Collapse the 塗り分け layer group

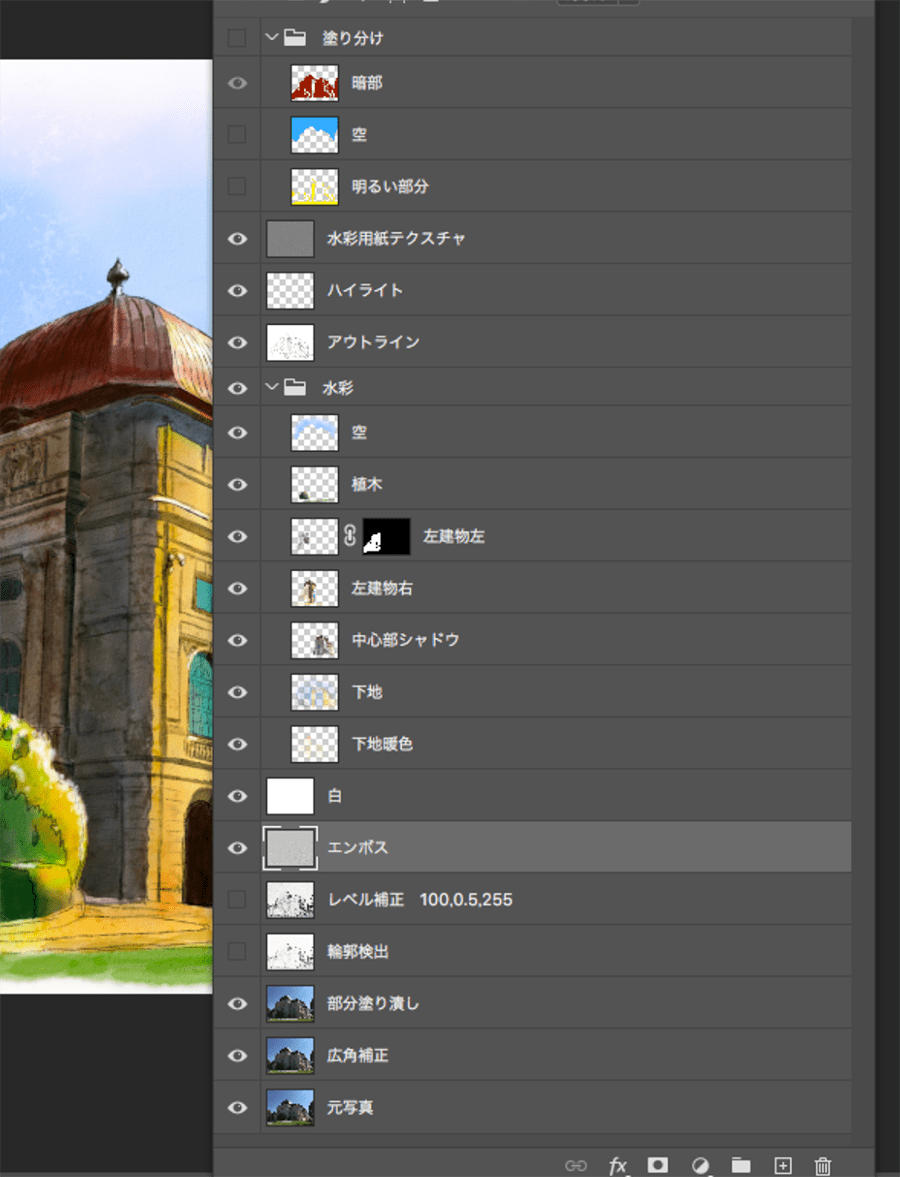click(271, 38)
